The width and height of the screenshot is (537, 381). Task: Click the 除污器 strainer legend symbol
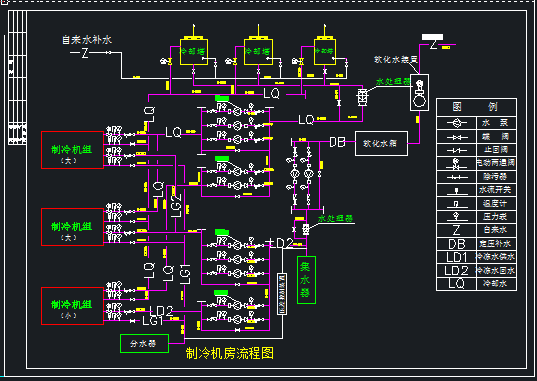point(457,177)
